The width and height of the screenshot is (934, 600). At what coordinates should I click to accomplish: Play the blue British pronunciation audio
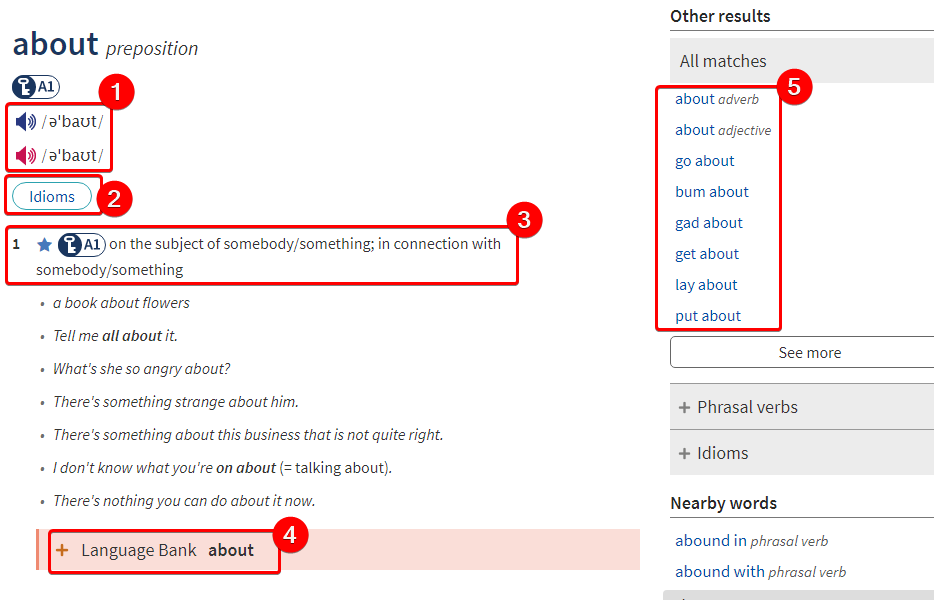pyautogui.click(x=26, y=122)
